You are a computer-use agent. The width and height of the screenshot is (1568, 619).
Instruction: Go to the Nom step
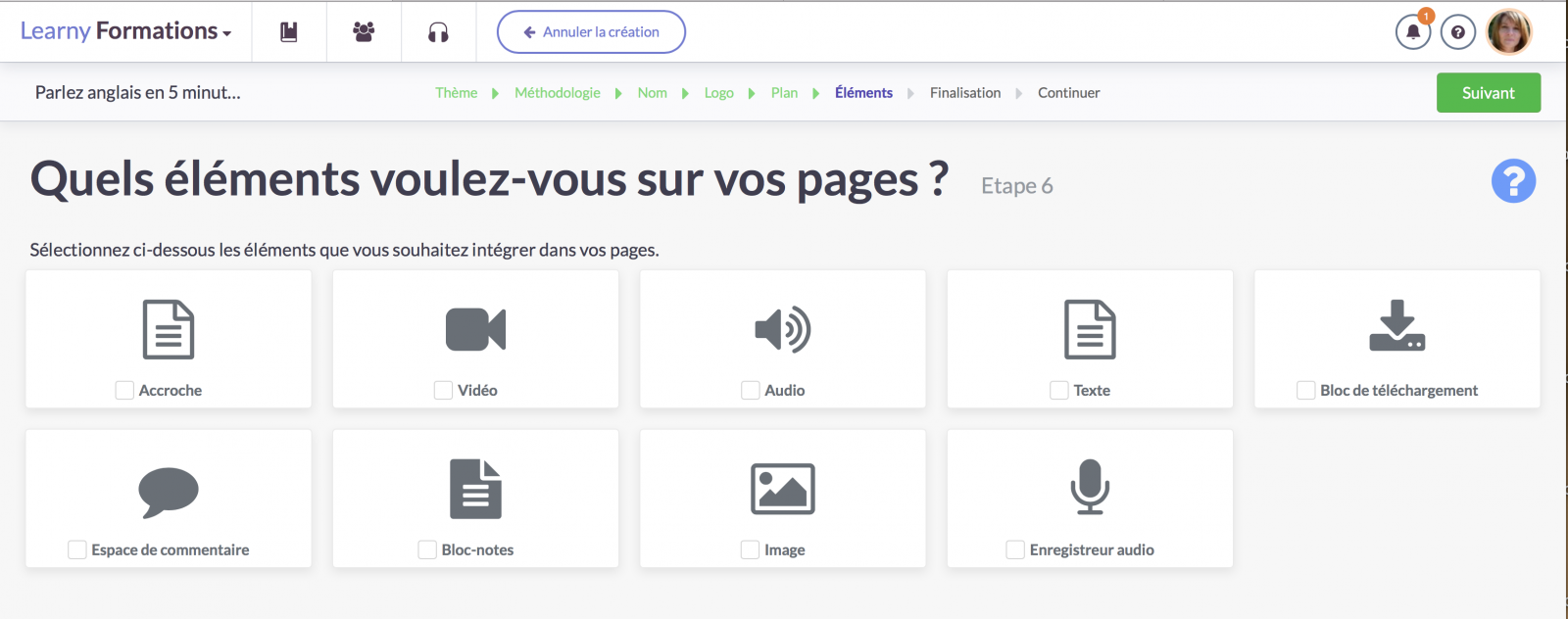[x=653, y=93]
